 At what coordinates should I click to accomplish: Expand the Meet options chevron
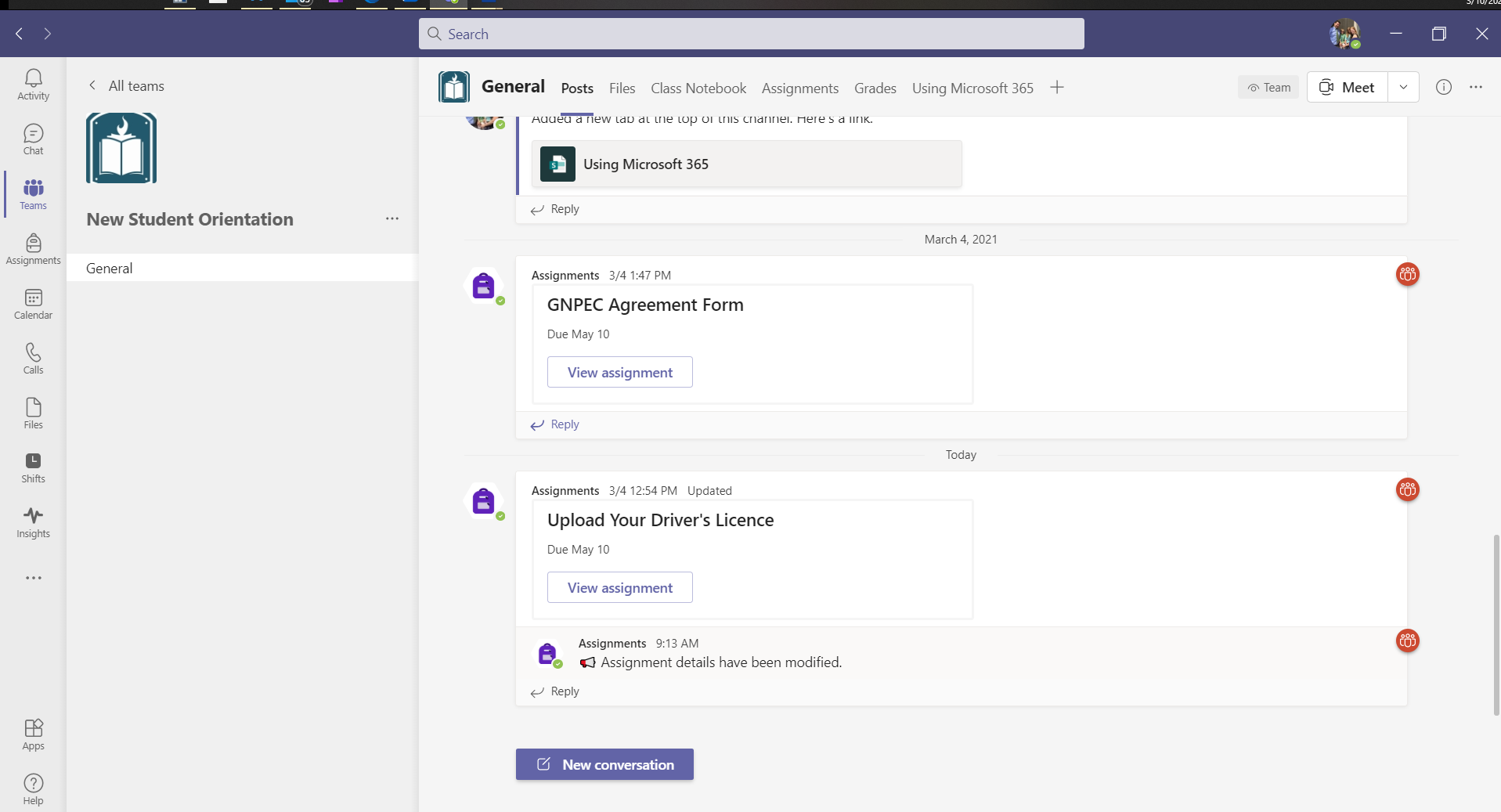coord(1403,87)
